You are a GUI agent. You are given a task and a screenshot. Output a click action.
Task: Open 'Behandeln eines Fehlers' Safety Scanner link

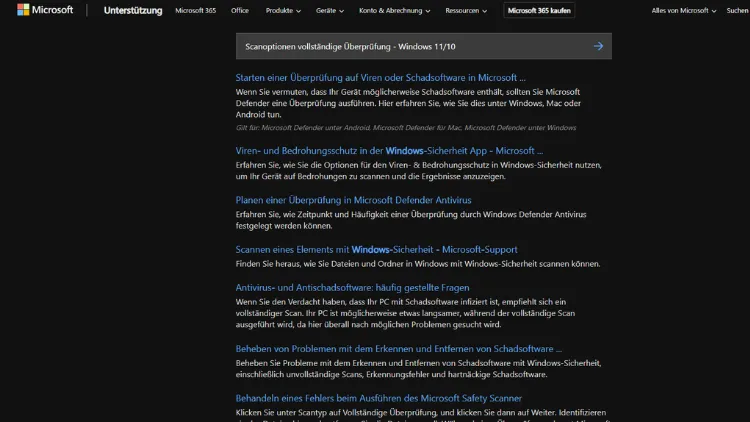pyautogui.click(x=378, y=398)
